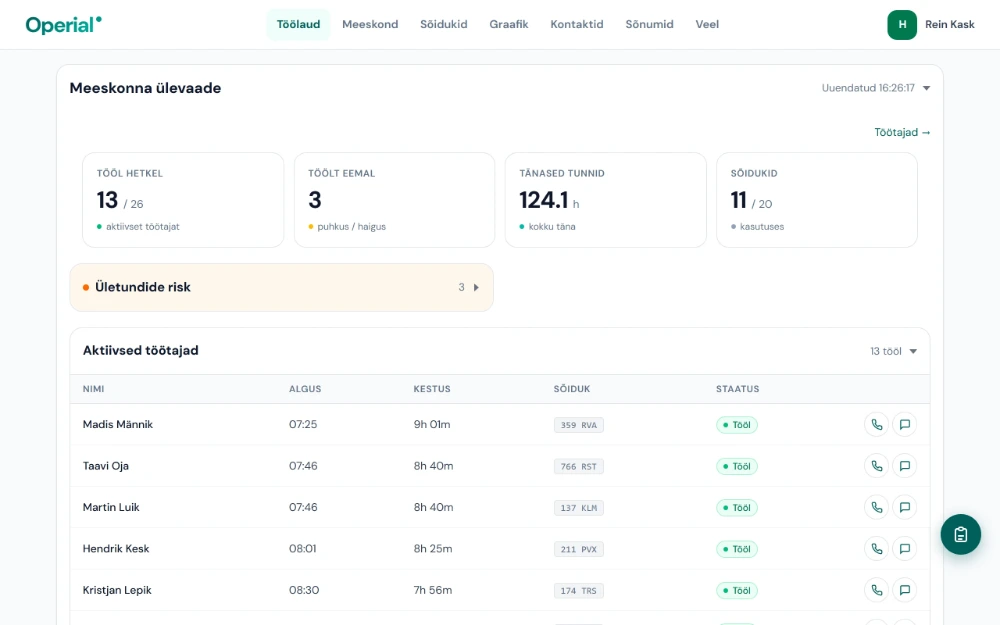Click vehicle tag 137 KLM

click(x=578, y=508)
